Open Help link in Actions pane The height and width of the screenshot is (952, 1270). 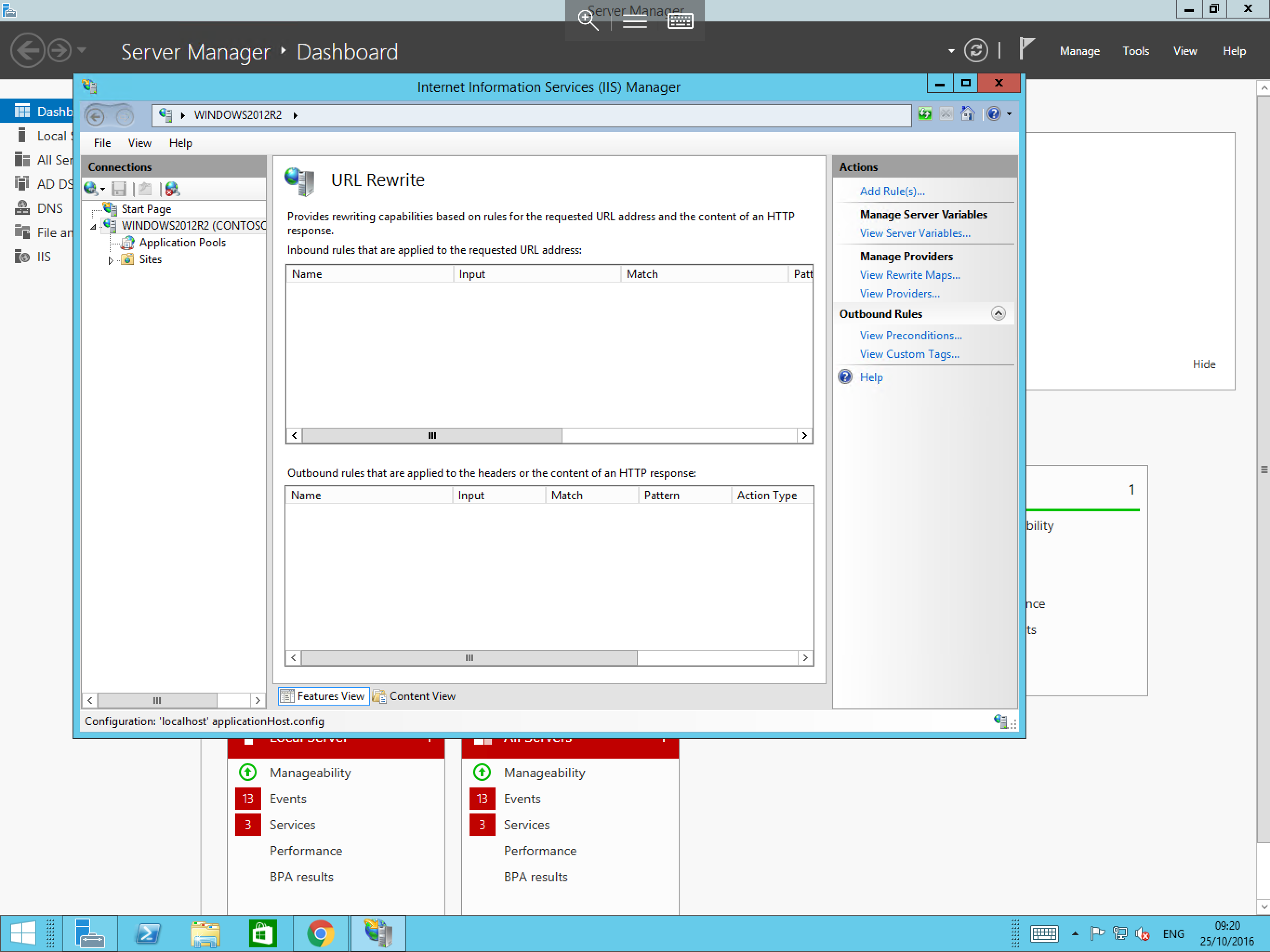[871, 377]
